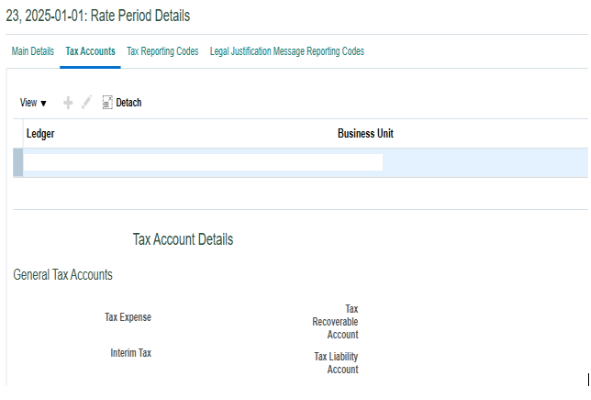The image size is (591, 400).
Task: Click the Business Unit column header
Action: pyautogui.click(x=365, y=133)
